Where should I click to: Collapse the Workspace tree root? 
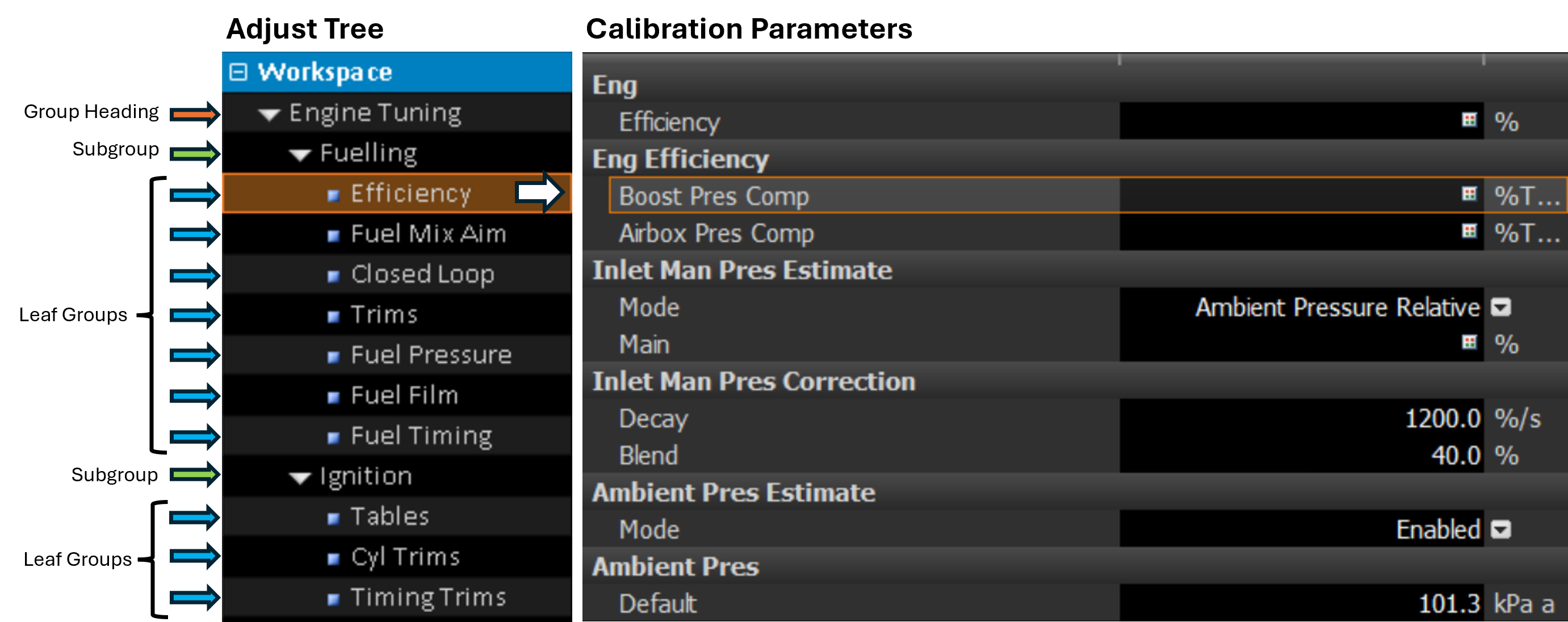tap(238, 72)
